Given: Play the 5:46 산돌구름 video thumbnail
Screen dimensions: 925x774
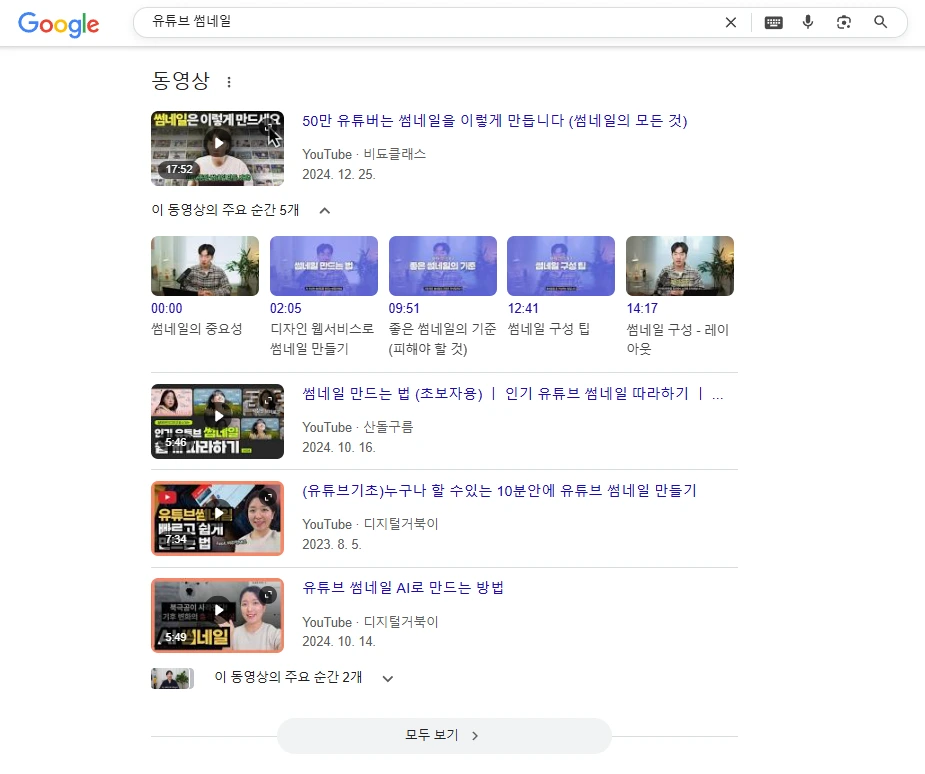Looking at the screenshot, I should (x=217, y=421).
